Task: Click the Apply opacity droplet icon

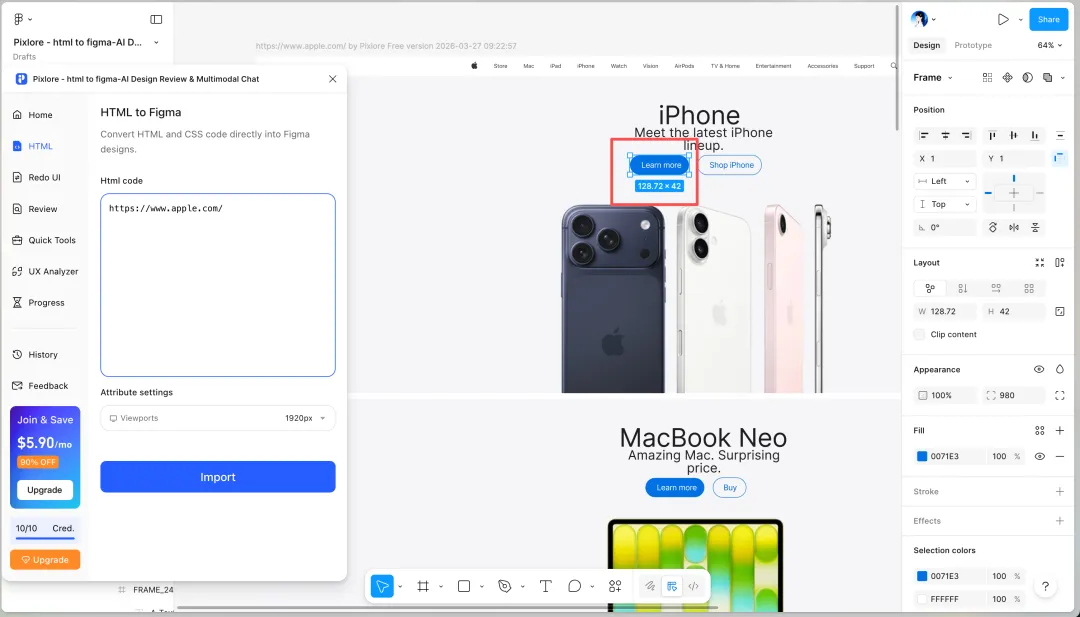Action: click(1059, 369)
